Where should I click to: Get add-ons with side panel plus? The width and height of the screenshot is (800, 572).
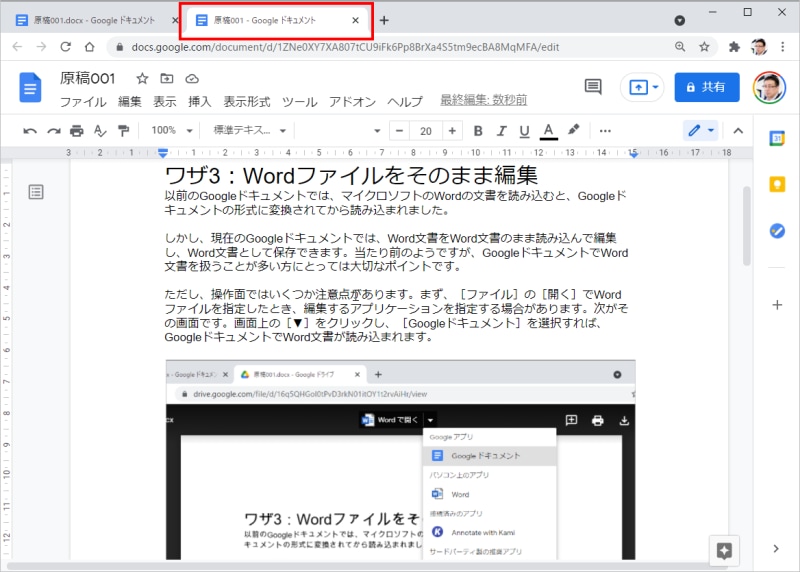777,305
